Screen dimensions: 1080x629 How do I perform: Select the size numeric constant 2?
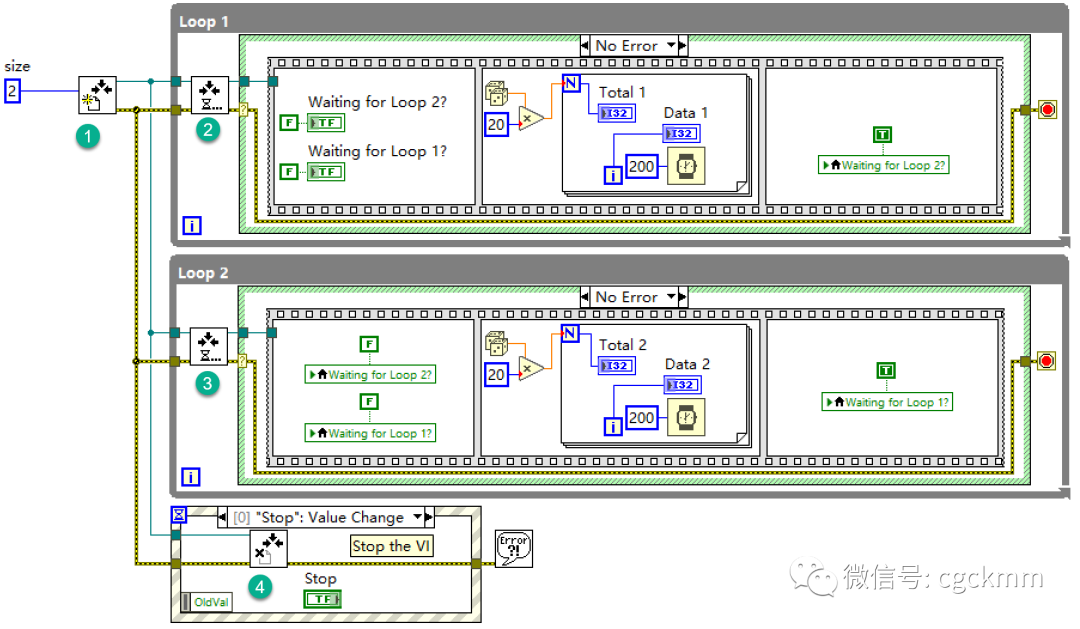(12, 91)
